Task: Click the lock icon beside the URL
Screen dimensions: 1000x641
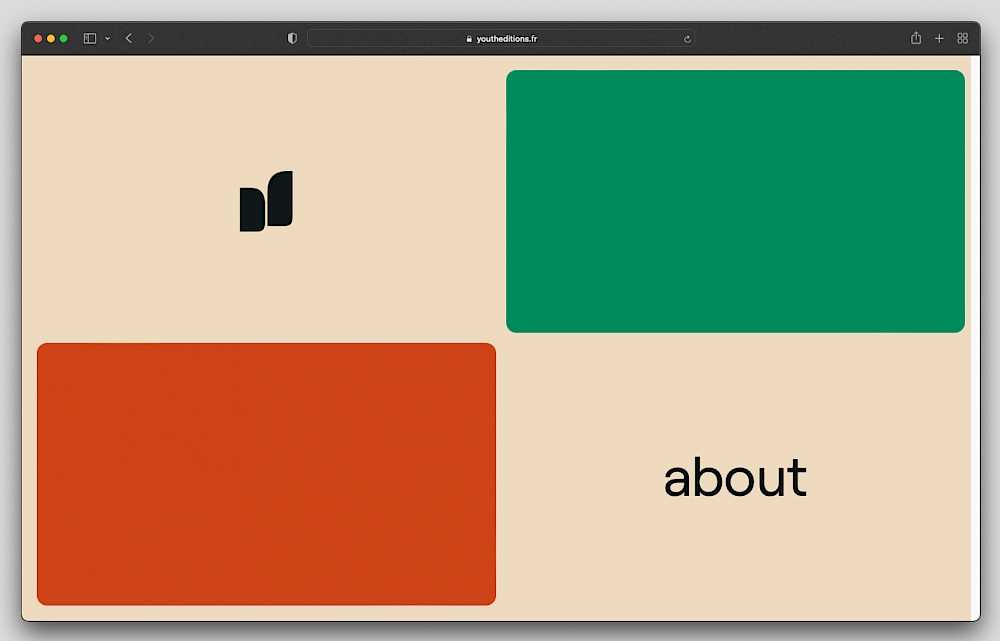Action: click(x=469, y=39)
